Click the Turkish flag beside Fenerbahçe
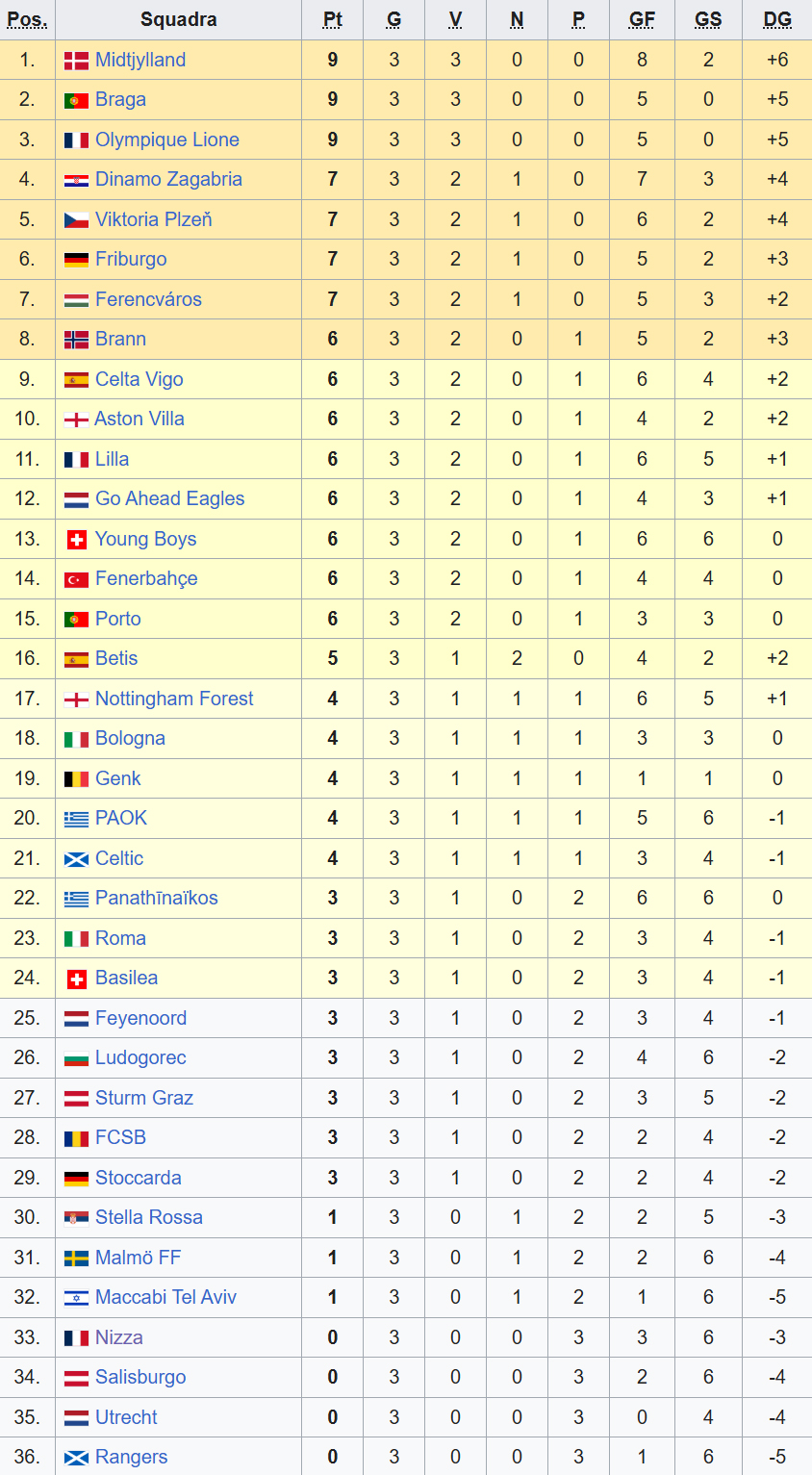The image size is (812, 1475). [76, 579]
